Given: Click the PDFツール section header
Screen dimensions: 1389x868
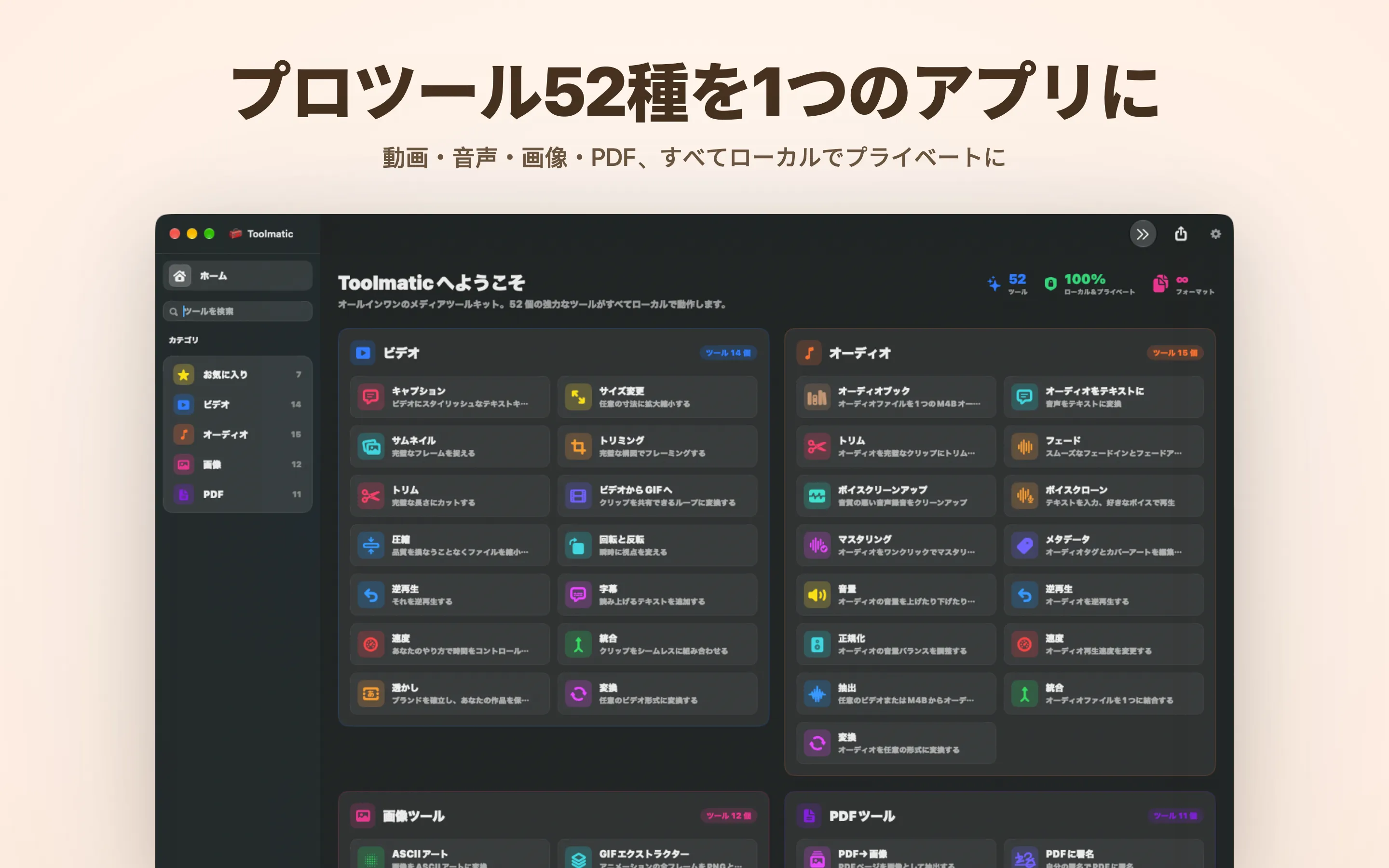Looking at the screenshot, I should (862, 816).
